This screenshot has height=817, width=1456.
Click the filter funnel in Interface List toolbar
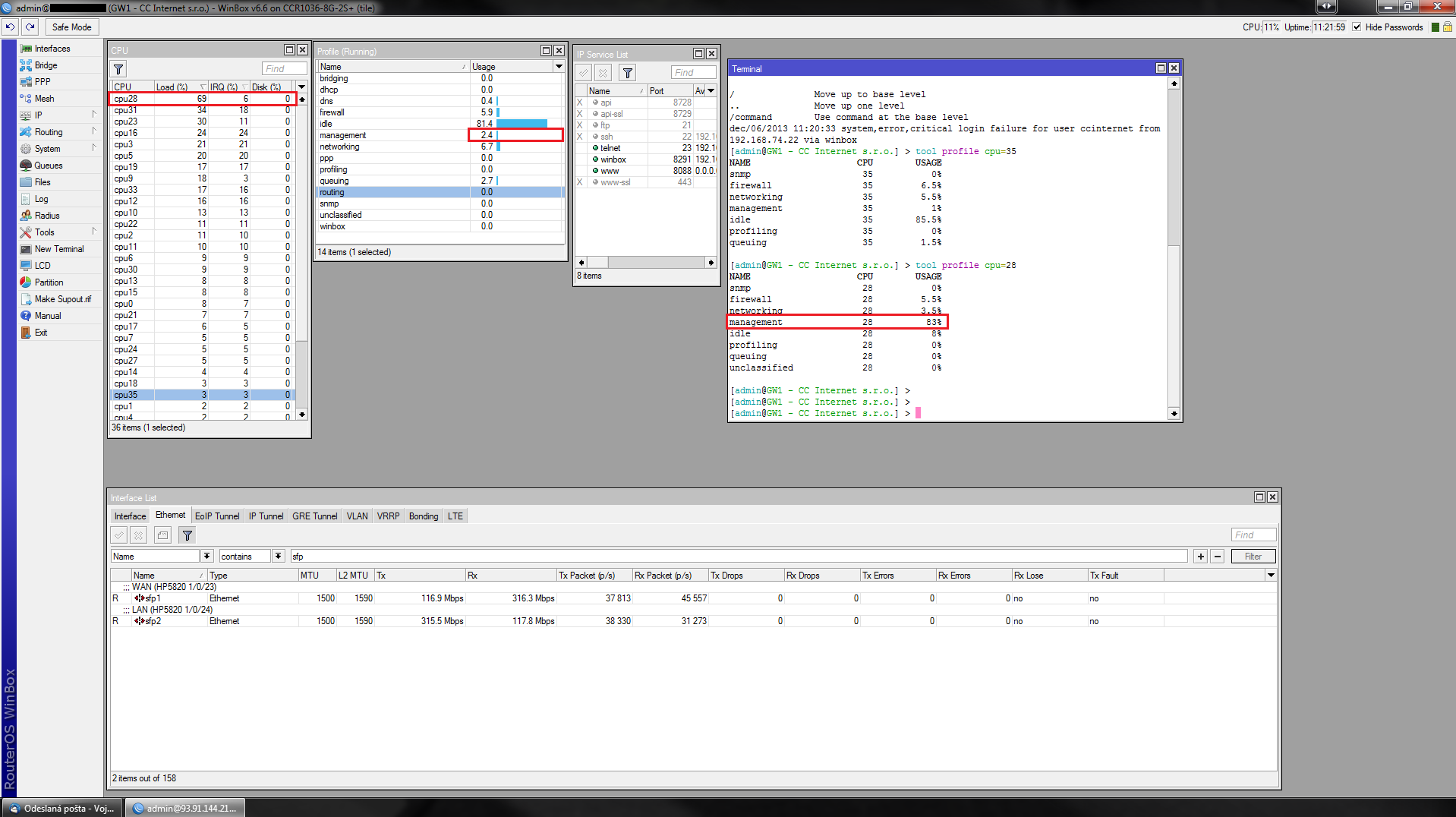[x=187, y=535]
